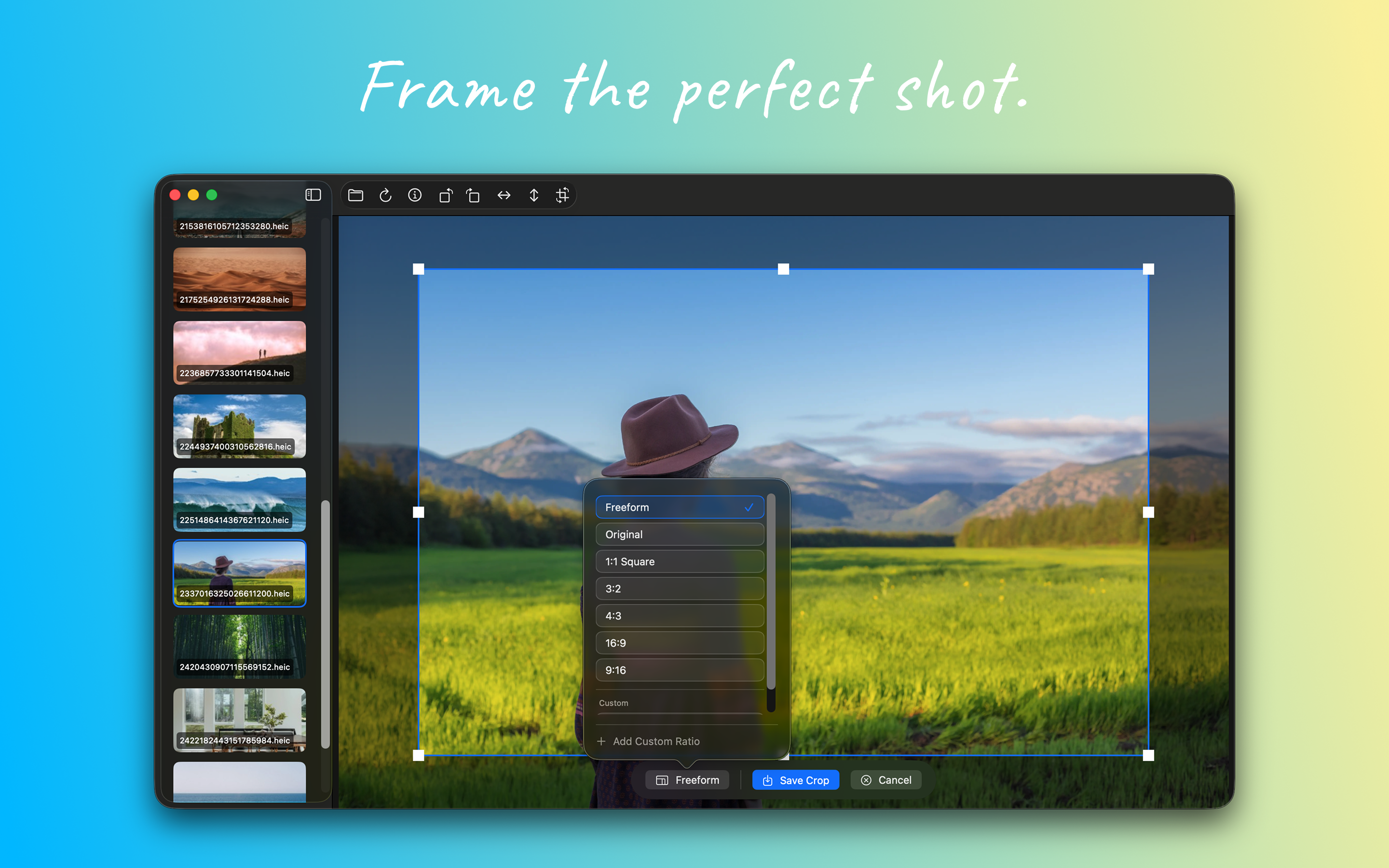This screenshot has height=868, width=1389.
Task: Choose Original aspect ratio
Action: 679,534
